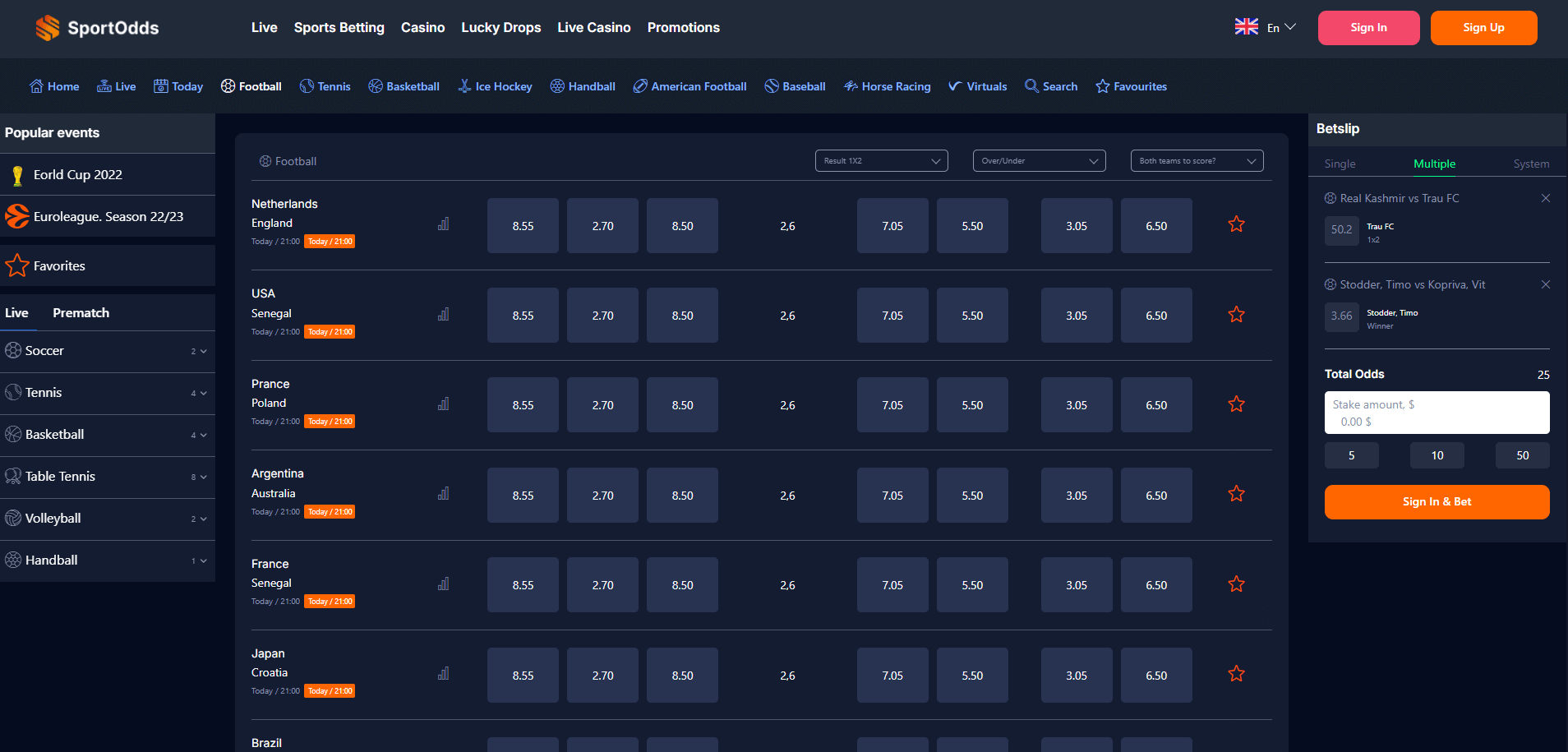This screenshot has width=1568, height=752.
Task: Switch betslip to Single tab
Action: click(1340, 164)
